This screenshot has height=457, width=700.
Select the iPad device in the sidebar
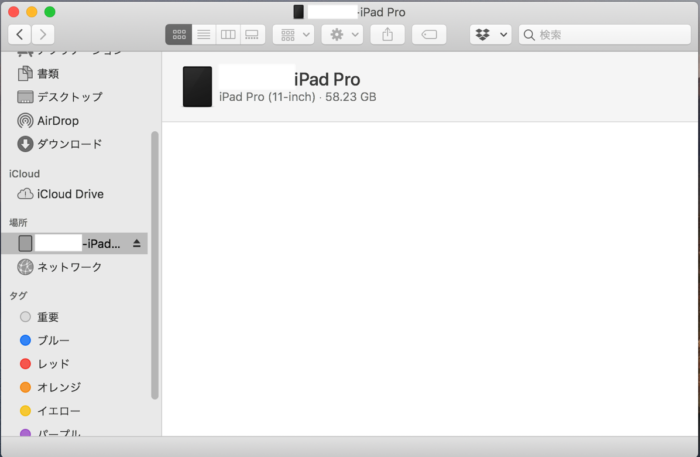pos(75,243)
